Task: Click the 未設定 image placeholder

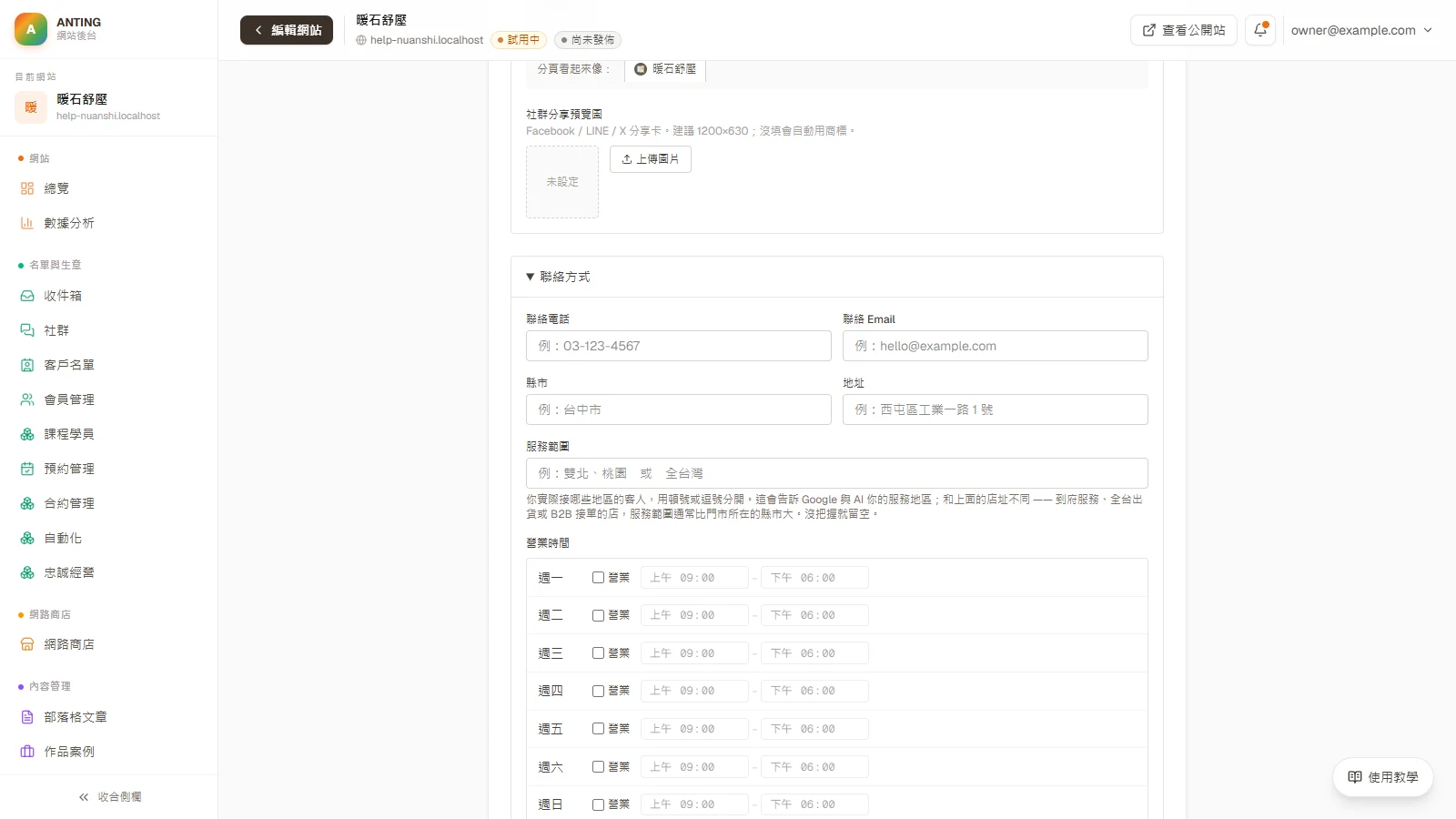Action: click(x=562, y=182)
